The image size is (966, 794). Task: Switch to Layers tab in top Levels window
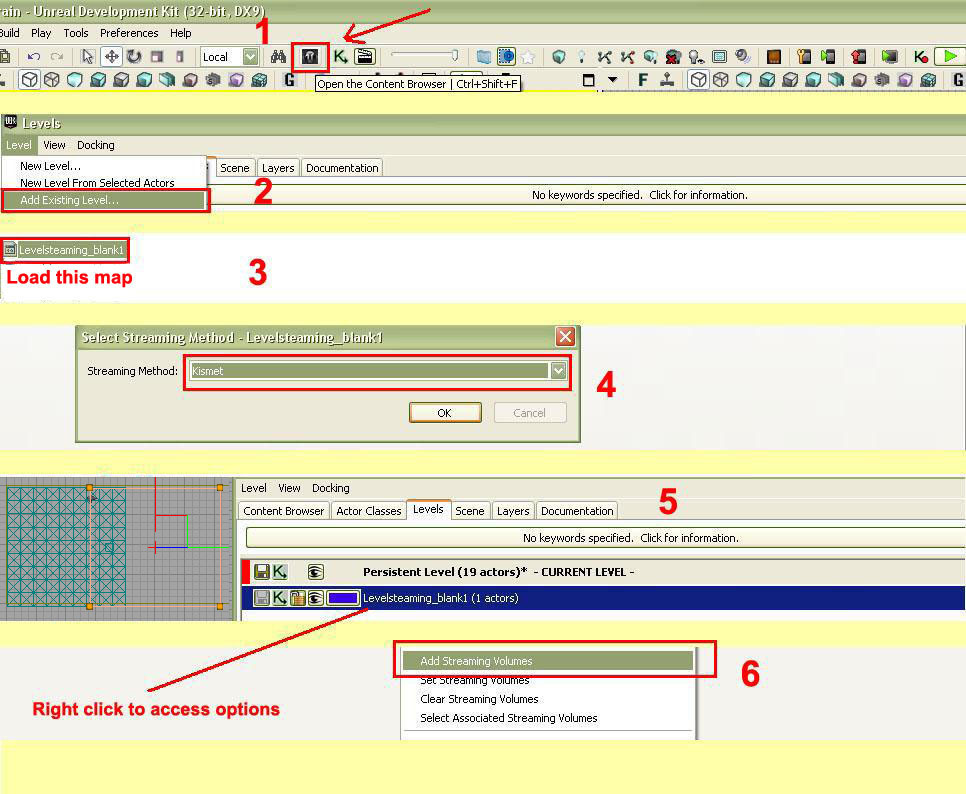pos(278,168)
